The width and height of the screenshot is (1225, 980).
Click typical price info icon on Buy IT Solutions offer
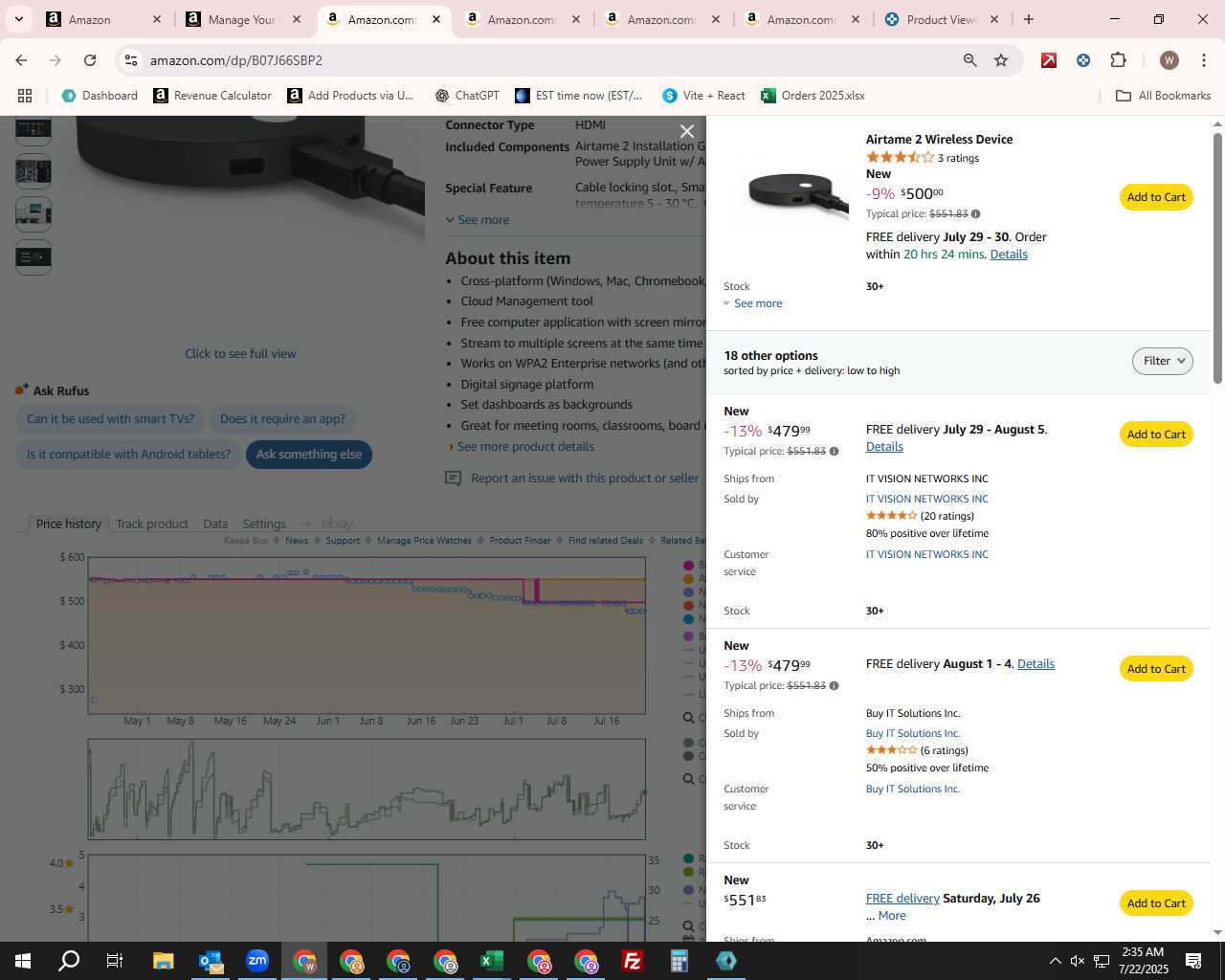(834, 686)
